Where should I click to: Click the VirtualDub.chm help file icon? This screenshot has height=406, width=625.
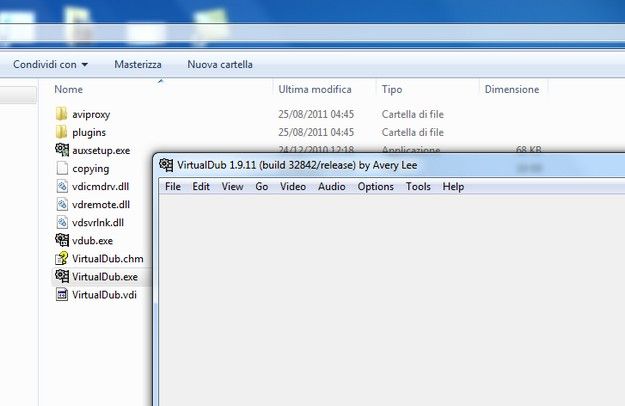click(61, 258)
